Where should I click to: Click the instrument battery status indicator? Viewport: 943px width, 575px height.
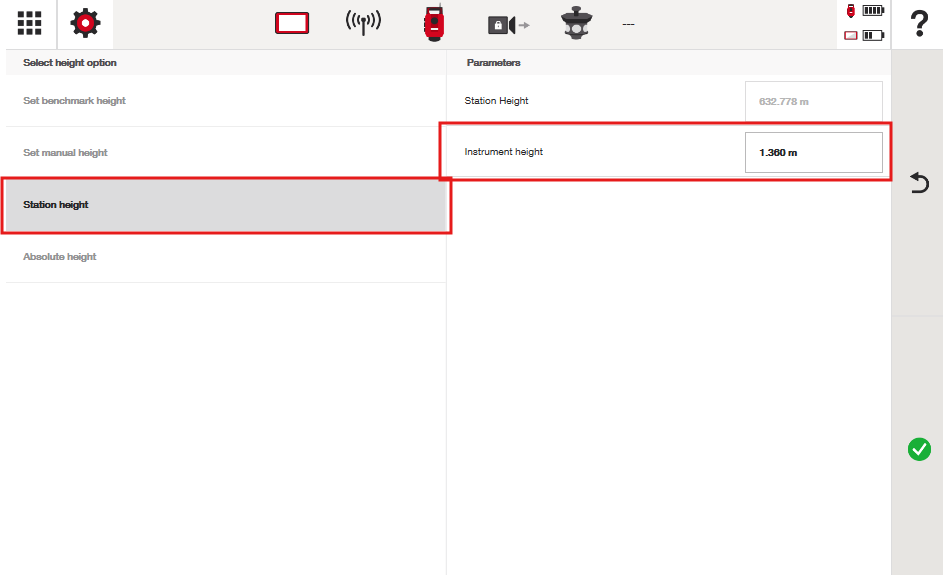coord(865,11)
